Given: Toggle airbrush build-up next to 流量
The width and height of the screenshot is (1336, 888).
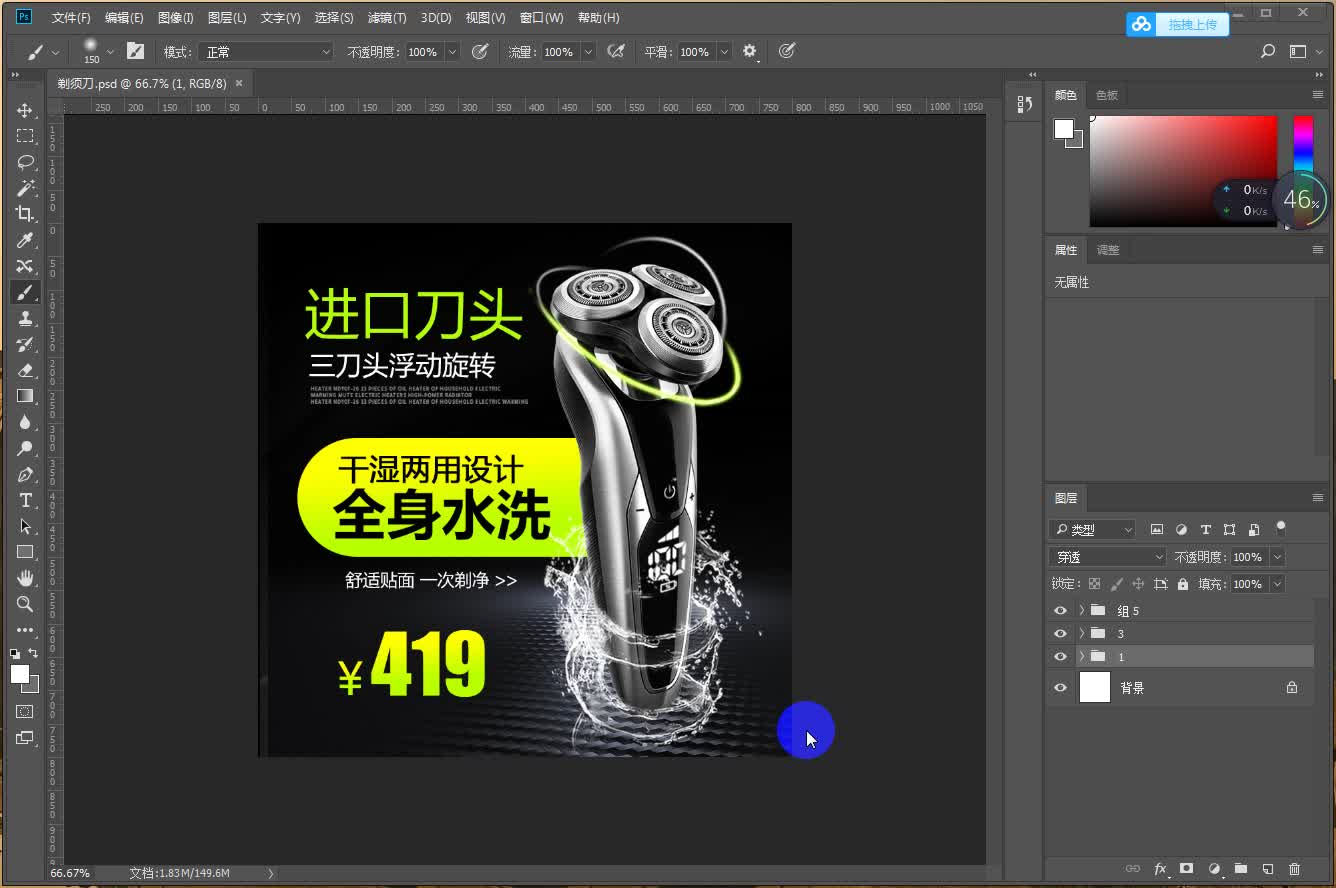Looking at the screenshot, I should point(616,51).
